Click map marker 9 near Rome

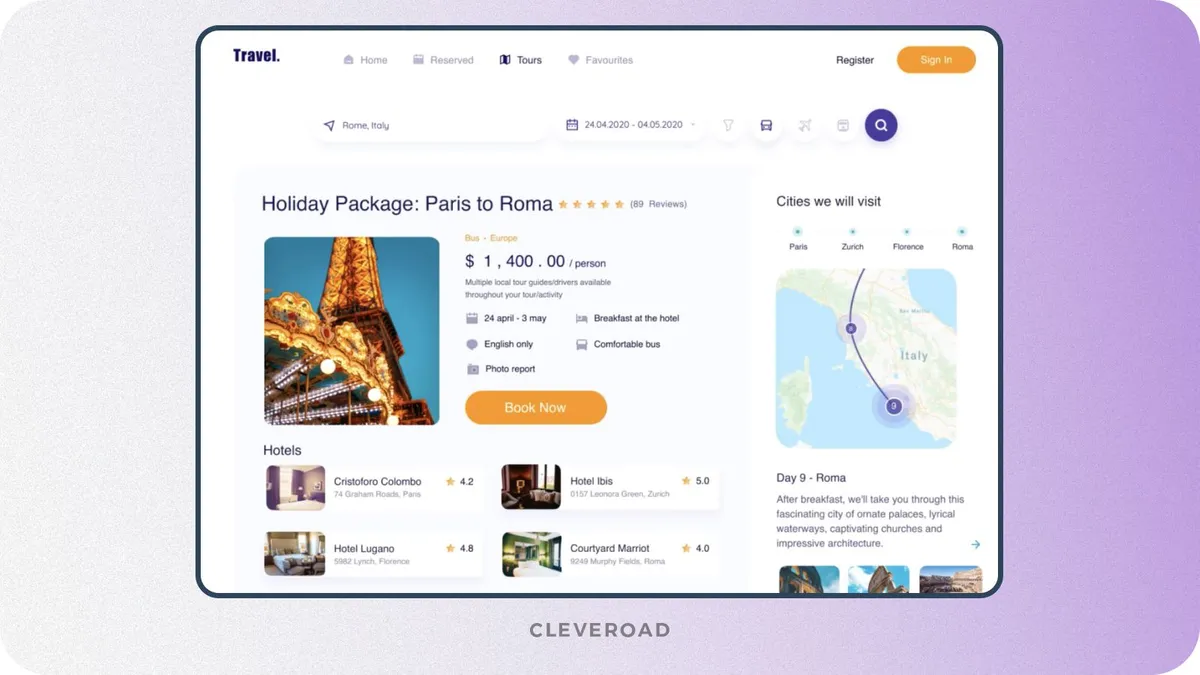pos(894,406)
